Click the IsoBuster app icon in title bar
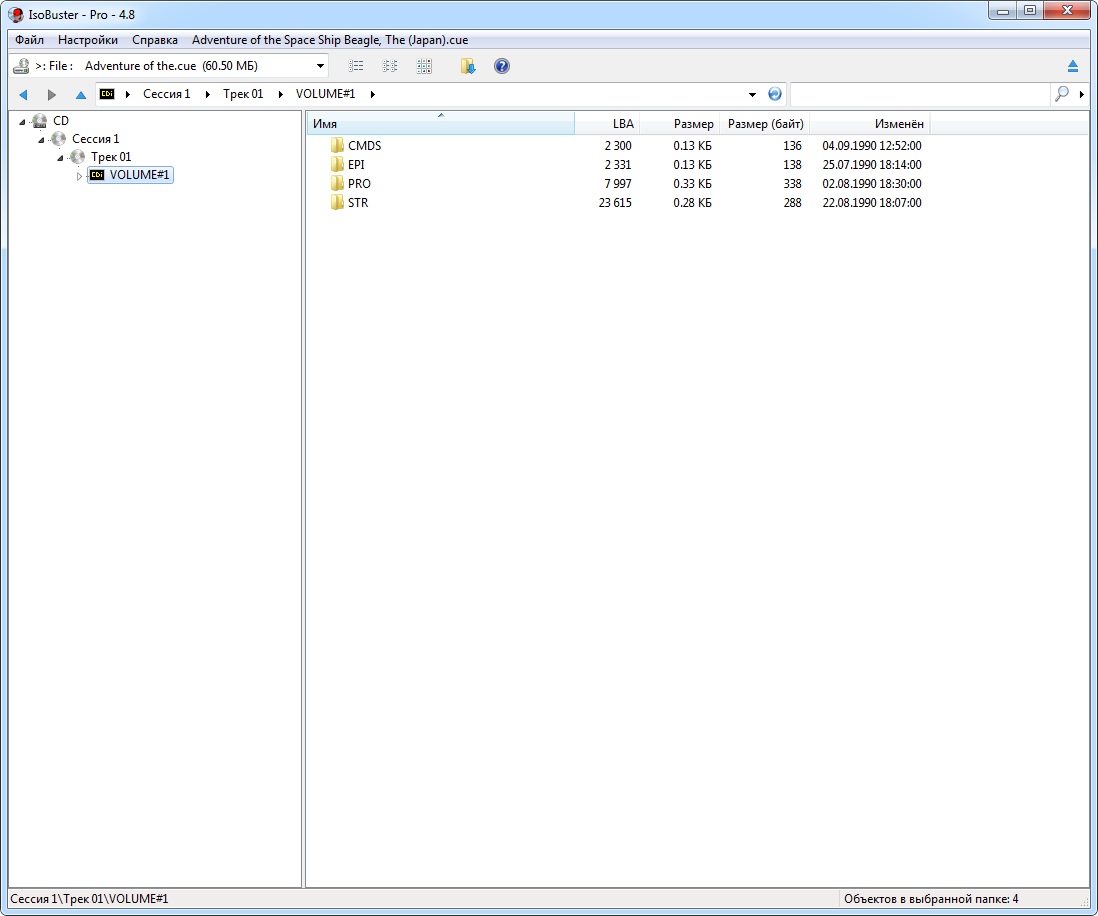The image size is (1098, 916). click(x=15, y=14)
